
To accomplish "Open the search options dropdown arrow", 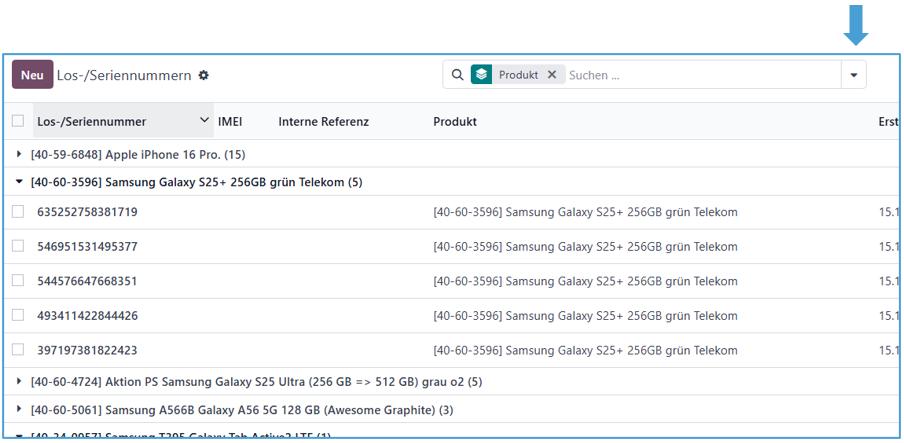I will point(854,75).
